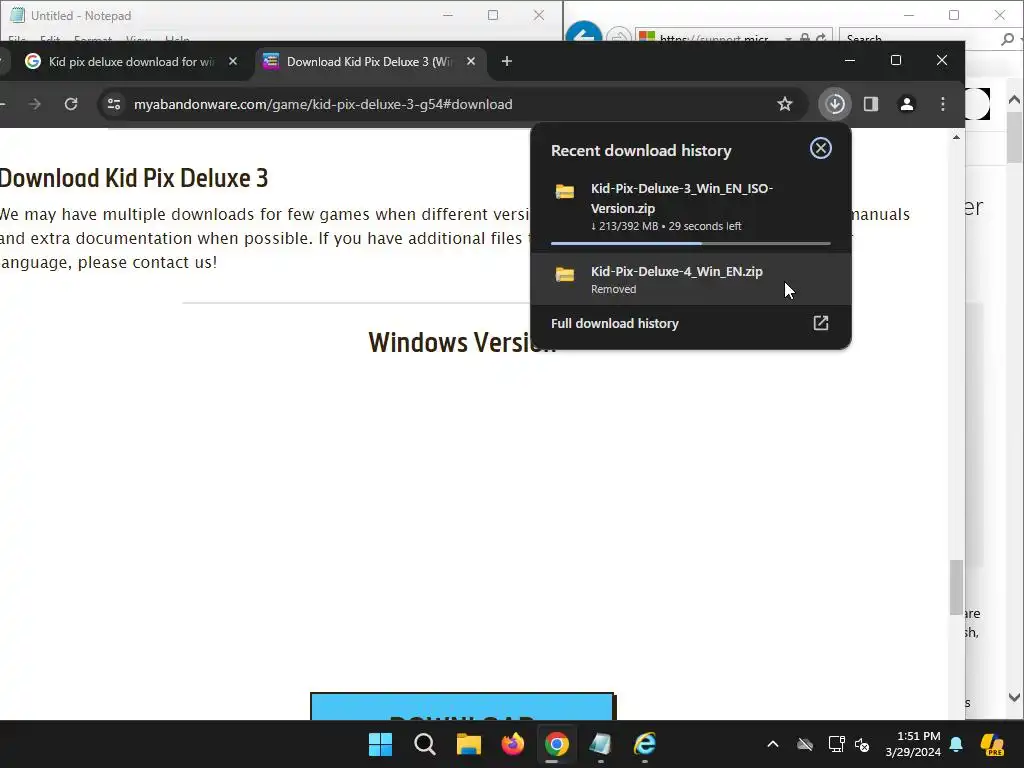Click the back arrow in Internet Explorer window
The image size is (1024, 768).
583,35
